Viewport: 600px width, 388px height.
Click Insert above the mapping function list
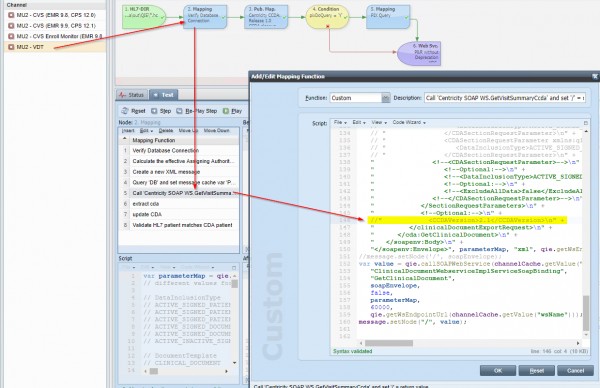(x=128, y=131)
